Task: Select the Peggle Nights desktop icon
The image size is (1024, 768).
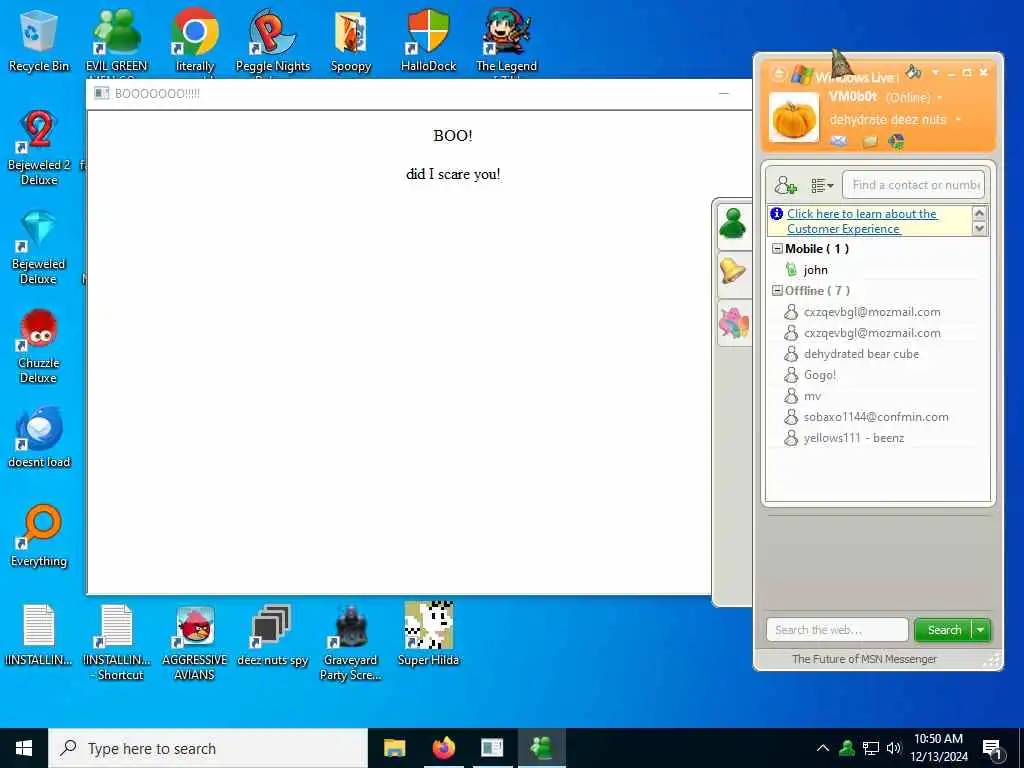Action: point(272,40)
